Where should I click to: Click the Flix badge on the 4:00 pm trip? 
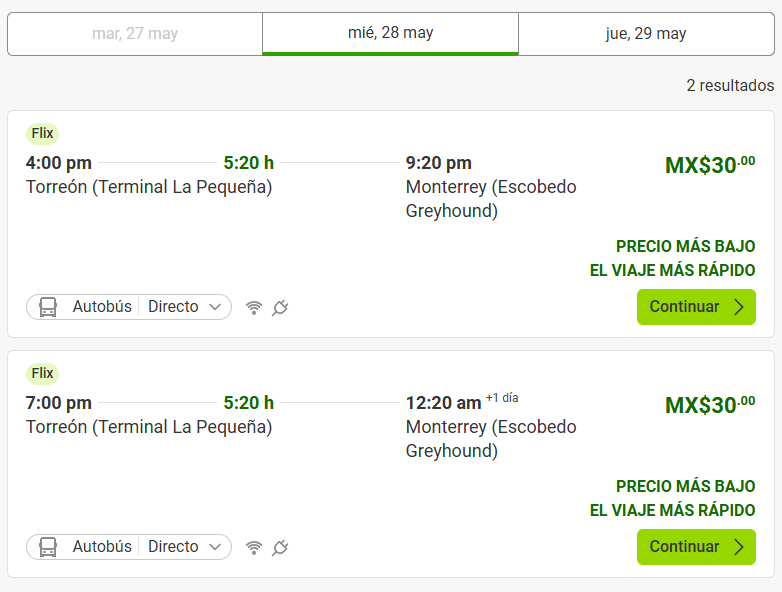pos(42,134)
